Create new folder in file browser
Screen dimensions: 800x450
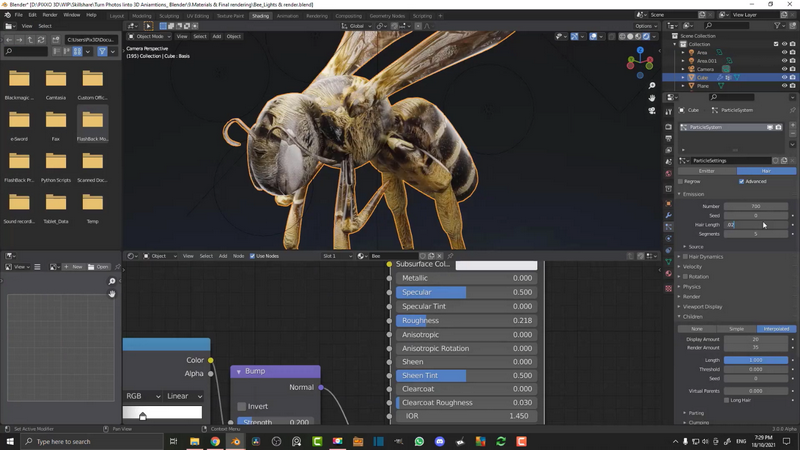56,39
